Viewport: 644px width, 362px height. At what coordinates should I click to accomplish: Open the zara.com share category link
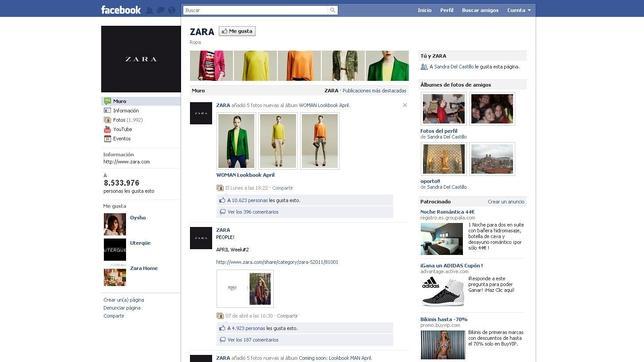[x=277, y=262]
